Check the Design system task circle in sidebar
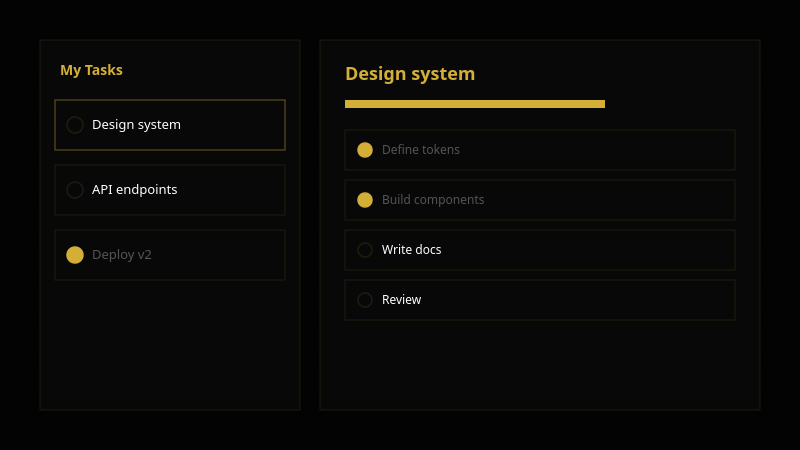 (x=75, y=125)
